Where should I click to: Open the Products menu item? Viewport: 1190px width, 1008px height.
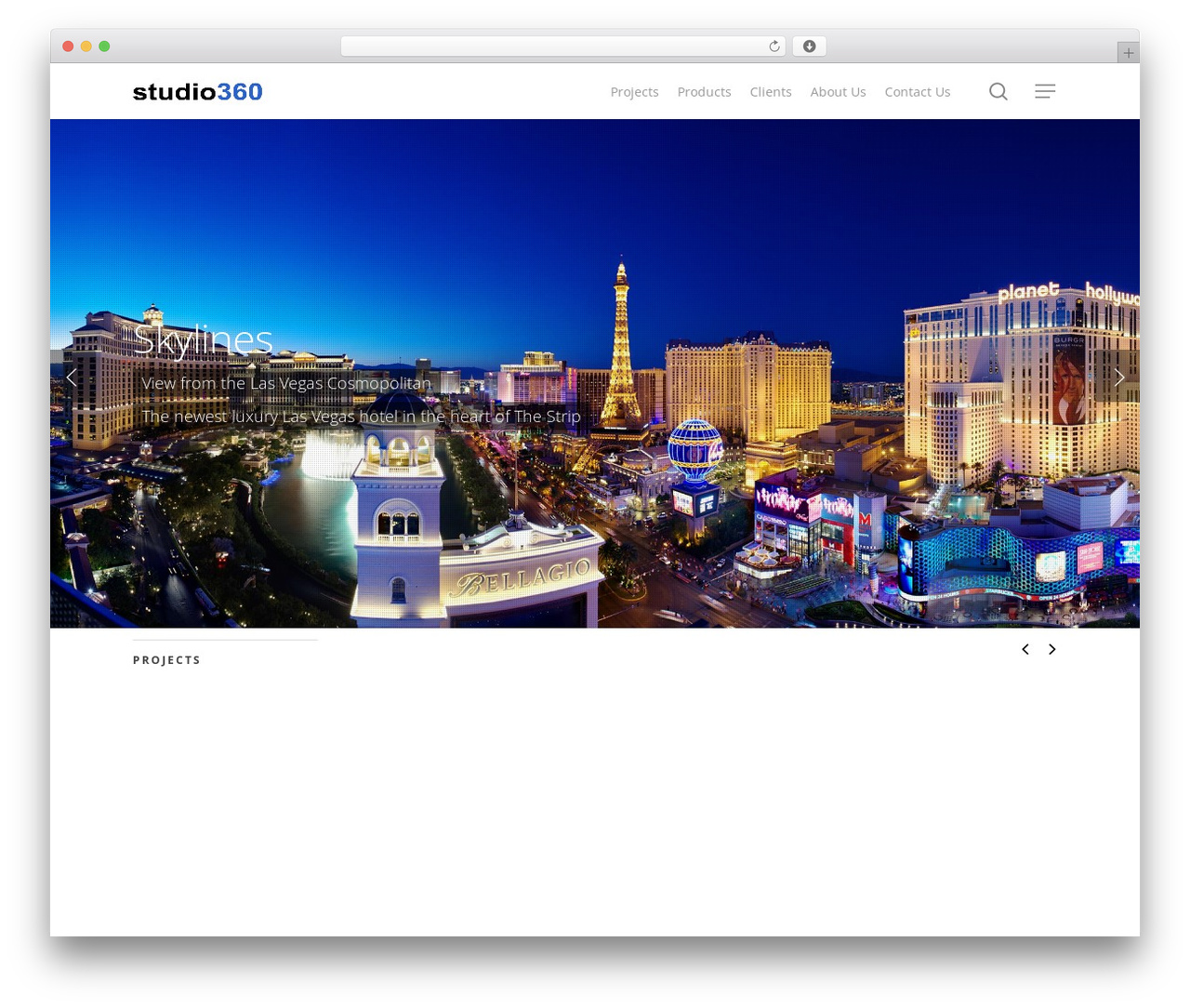coord(704,91)
